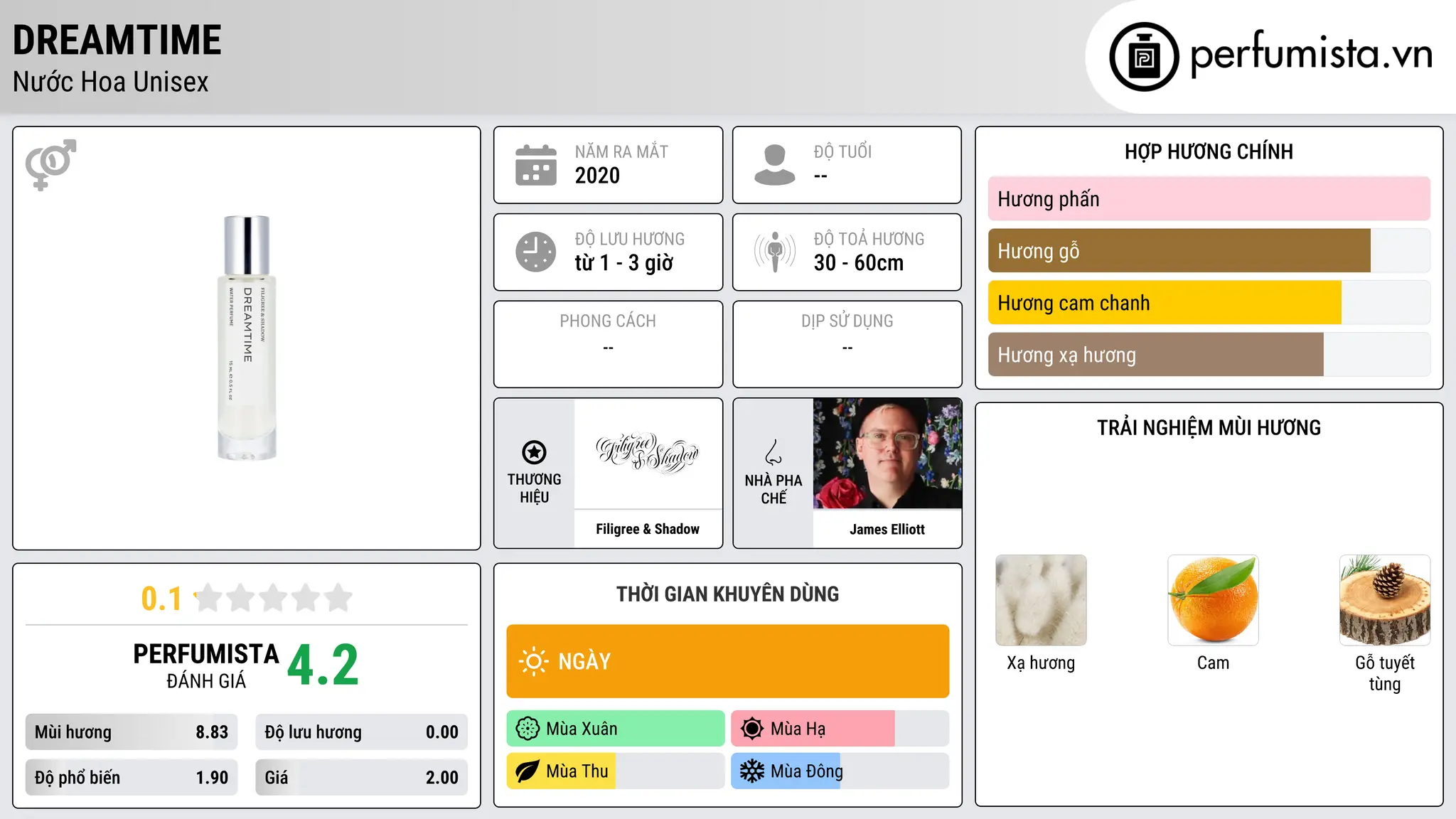This screenshot has height=819, width=1456.
Task: Click the orange Ngày time bar
Action: (x=727, y=661)
